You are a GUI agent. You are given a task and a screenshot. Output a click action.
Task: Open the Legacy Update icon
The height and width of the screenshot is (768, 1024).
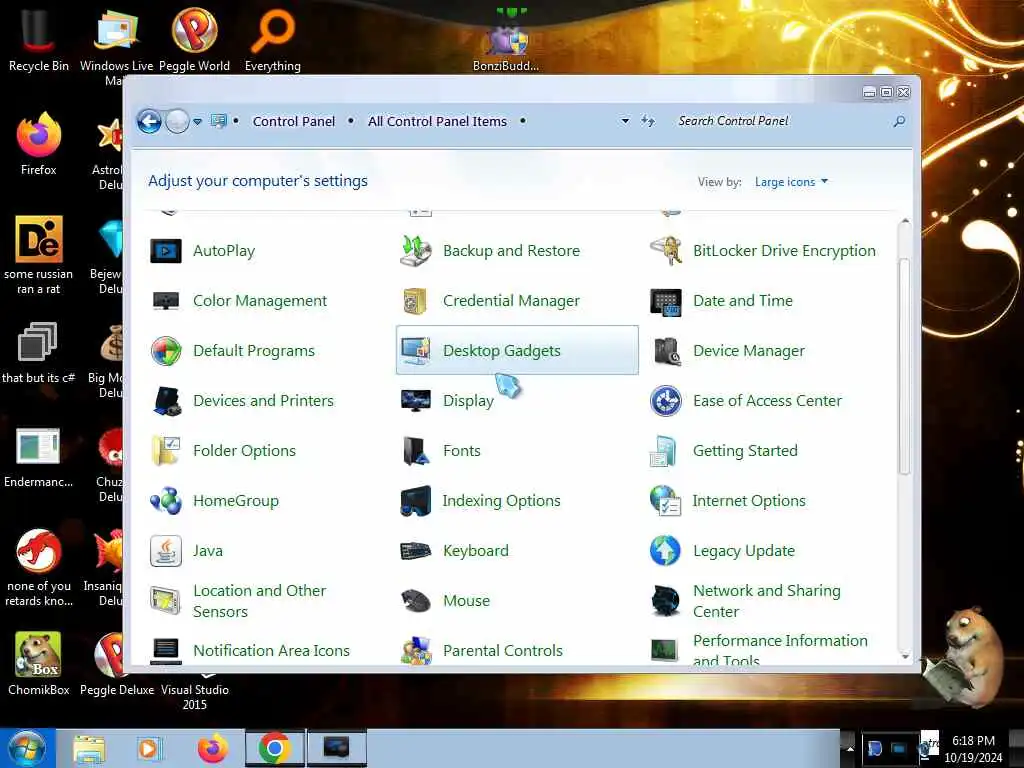pos(666,551)
